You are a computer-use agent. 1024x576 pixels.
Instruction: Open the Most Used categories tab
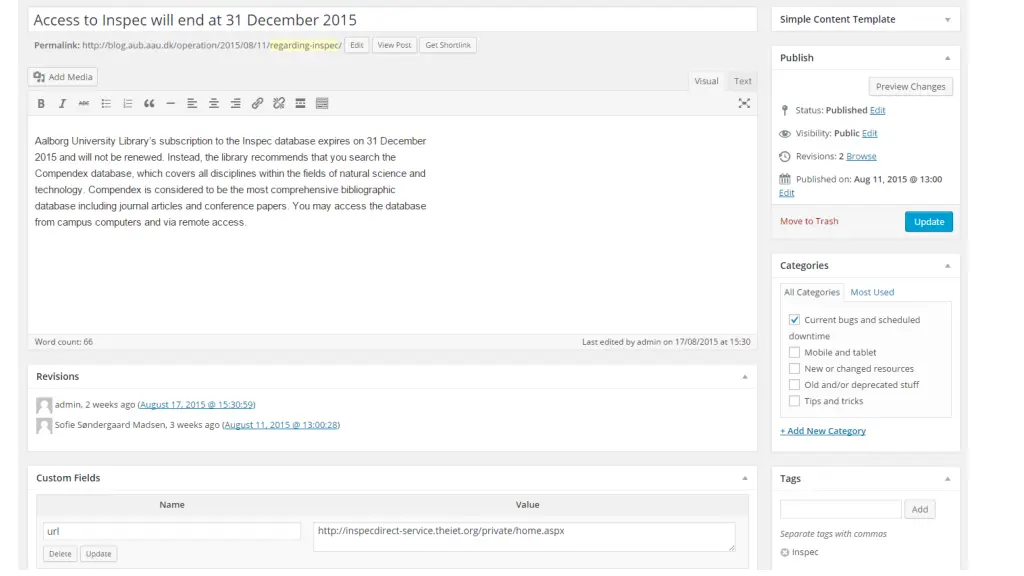(x=872, y=292)
